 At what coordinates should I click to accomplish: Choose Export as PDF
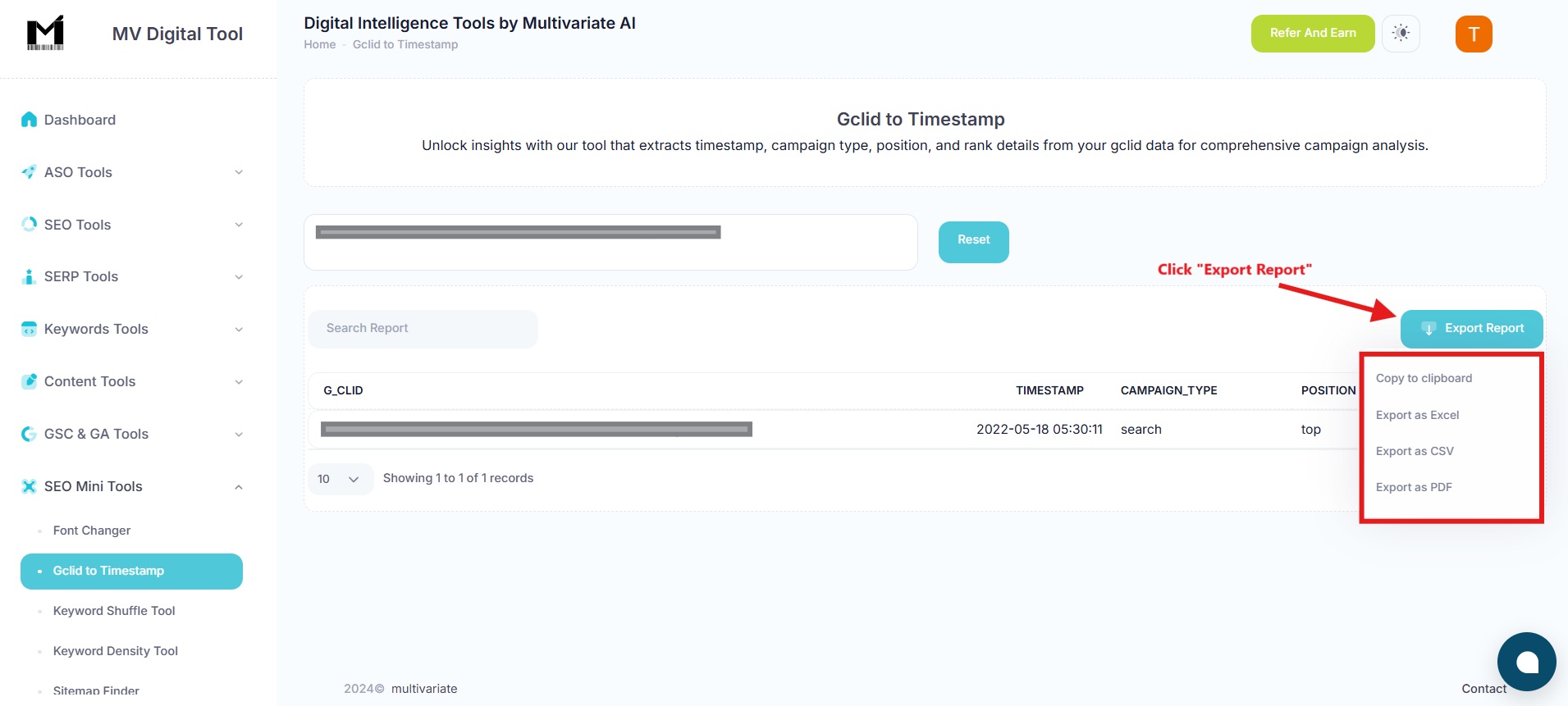pyautogui.click(x=1414, y=487)
